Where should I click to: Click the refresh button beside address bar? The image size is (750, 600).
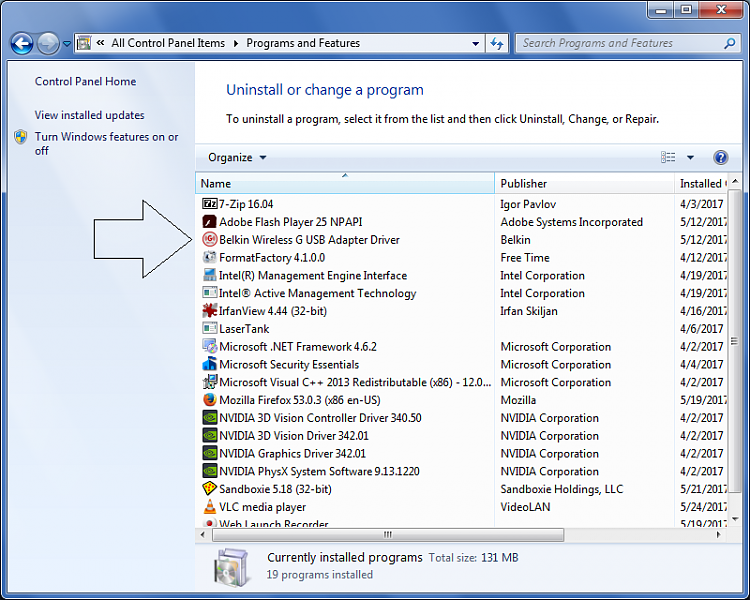click(x=497, y=44)
